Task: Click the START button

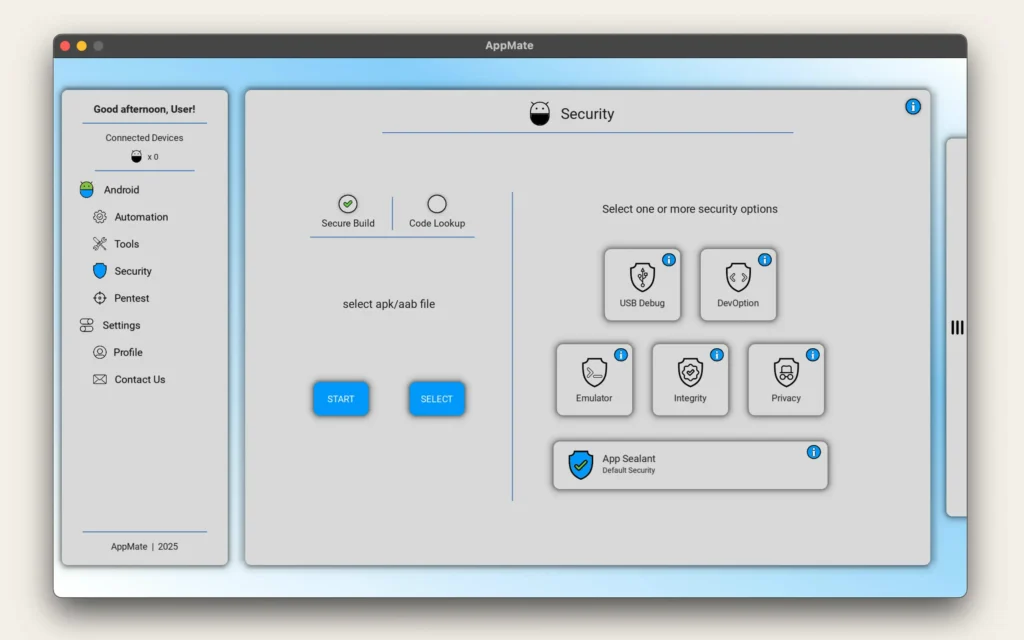Action: click(x=341, y=398)
